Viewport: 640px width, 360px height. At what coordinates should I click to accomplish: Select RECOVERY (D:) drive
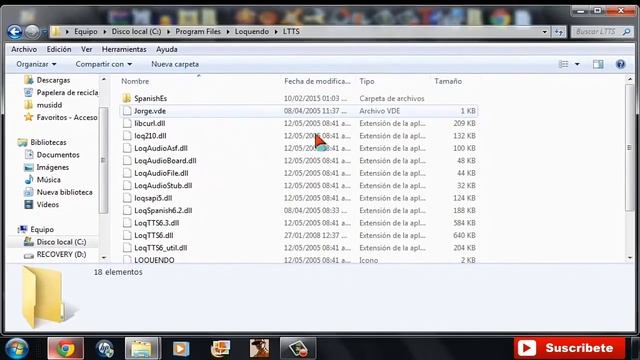tap(61, 254)
